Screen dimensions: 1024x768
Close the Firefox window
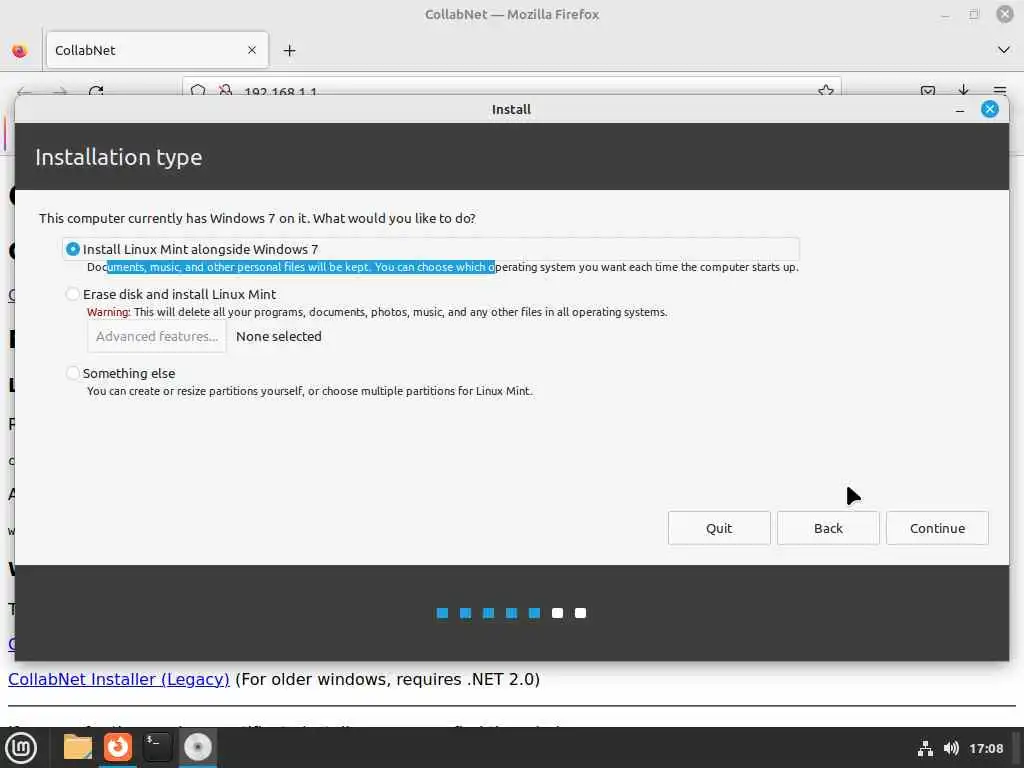pos(1005,14)
